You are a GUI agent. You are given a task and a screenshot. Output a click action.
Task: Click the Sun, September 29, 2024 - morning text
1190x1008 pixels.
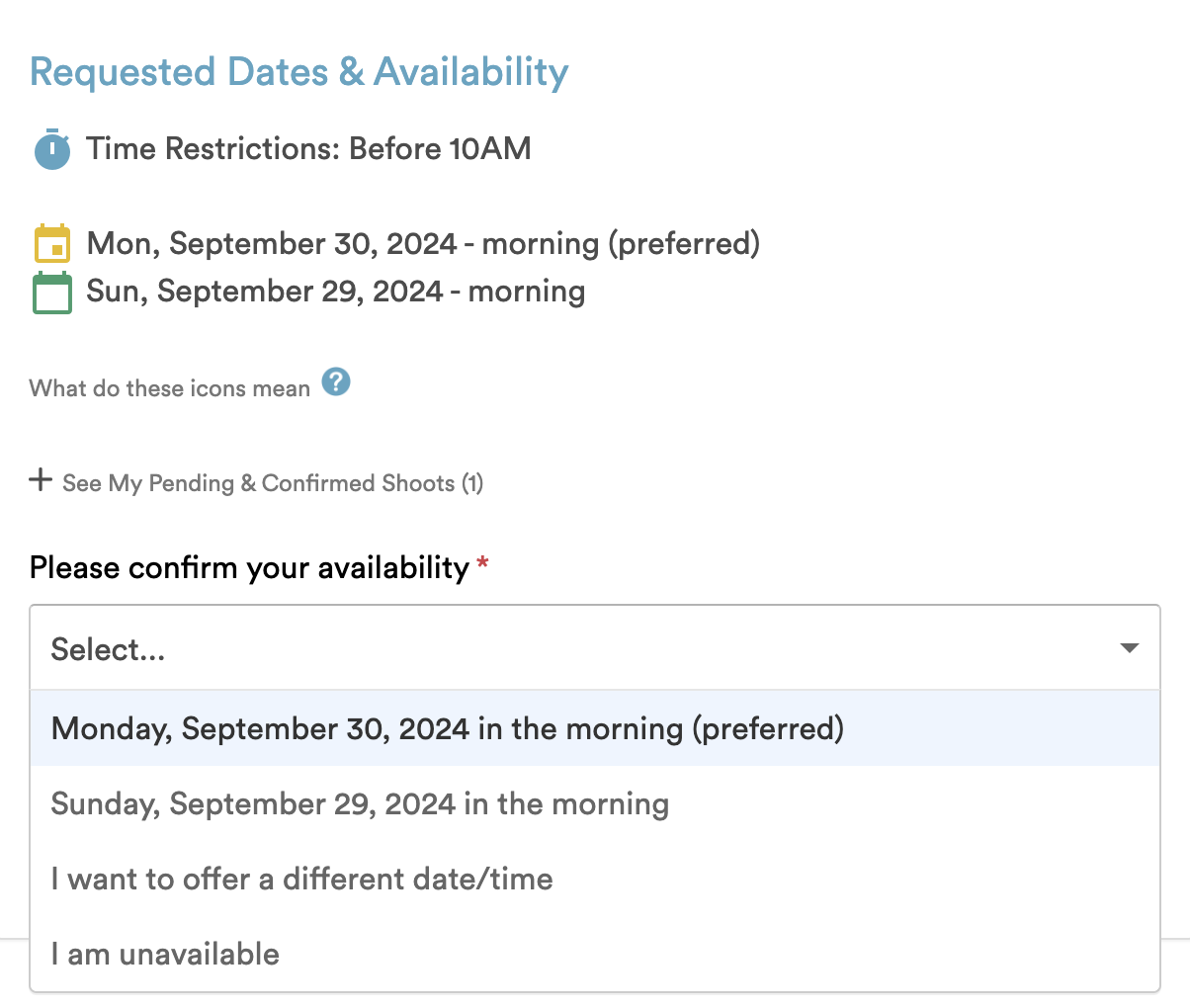336,292
